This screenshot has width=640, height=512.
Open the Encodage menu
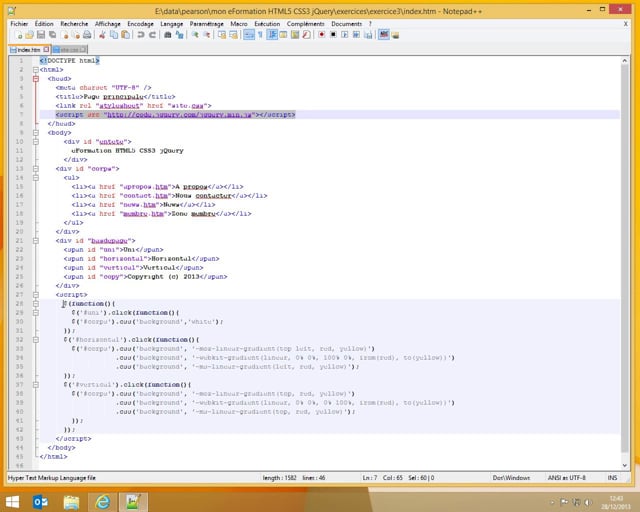140,24
